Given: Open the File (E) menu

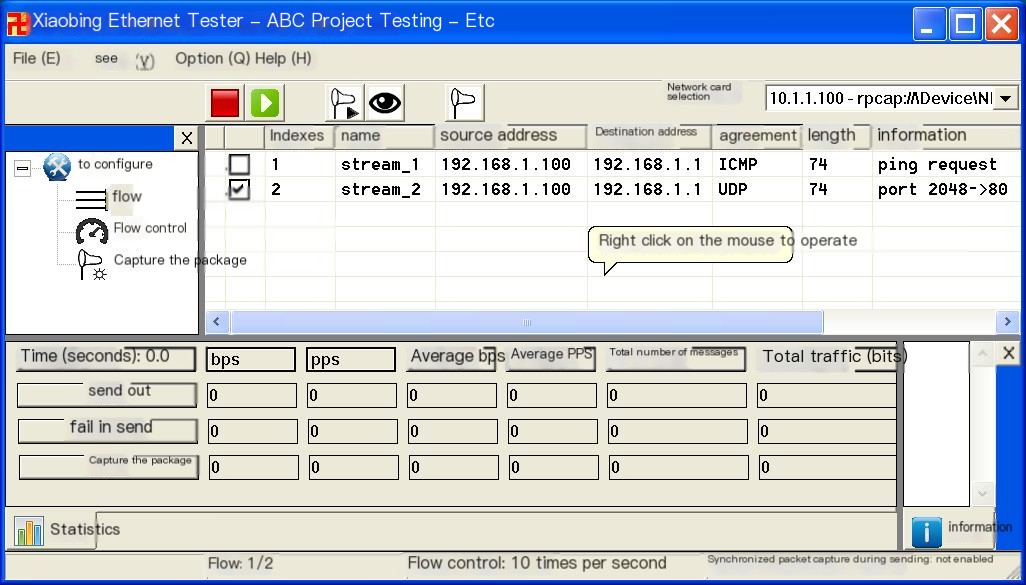Looking at the screenshot, I should pyautogui.click(x=37, y=58).
